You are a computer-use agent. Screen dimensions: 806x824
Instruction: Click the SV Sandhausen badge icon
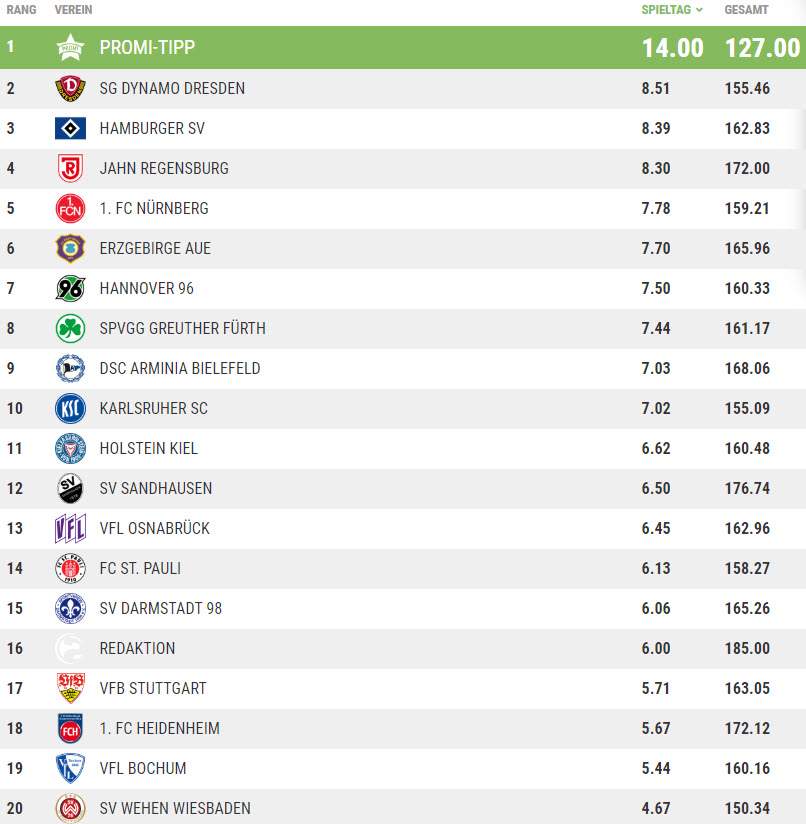(x=71, y=488)
